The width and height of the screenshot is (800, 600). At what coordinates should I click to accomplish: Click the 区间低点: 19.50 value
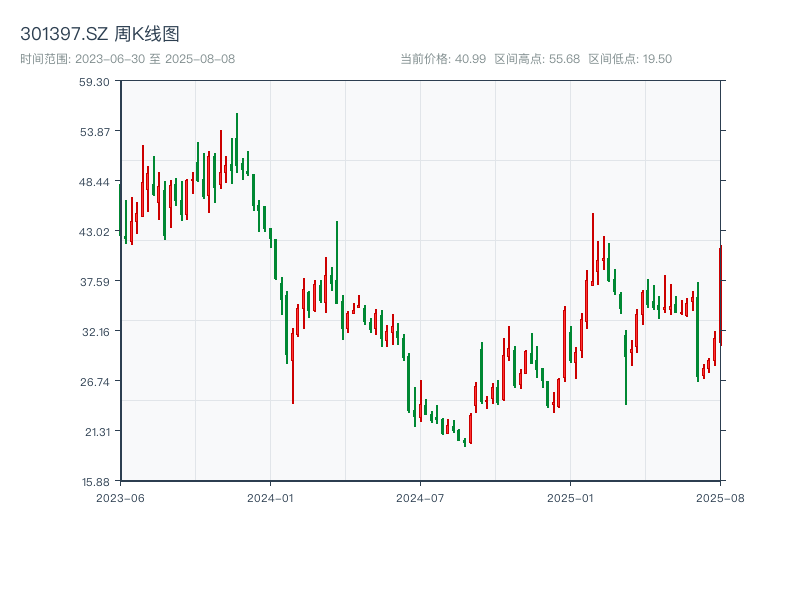tap(630, 59)
